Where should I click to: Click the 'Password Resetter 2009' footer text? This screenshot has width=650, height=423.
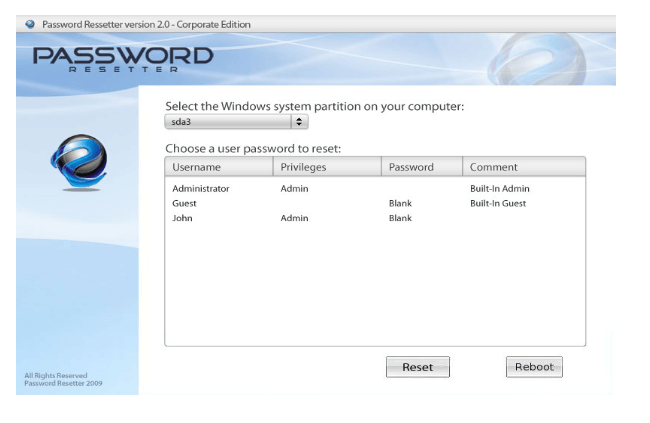[x=63, y=383]
